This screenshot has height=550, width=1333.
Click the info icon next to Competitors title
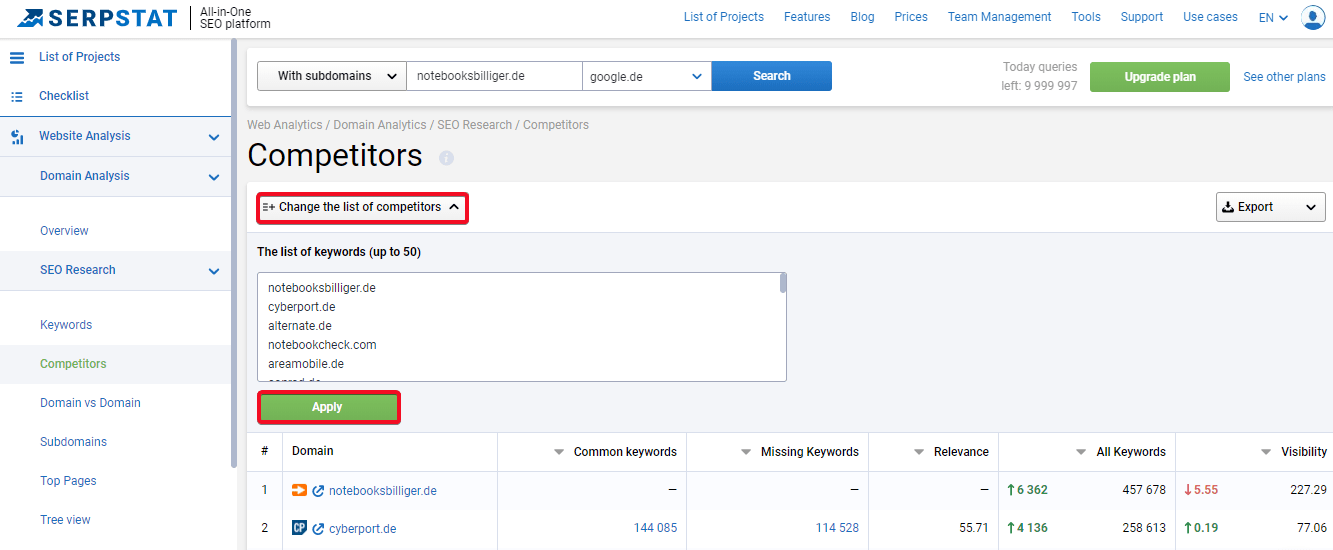pos(446,158)
